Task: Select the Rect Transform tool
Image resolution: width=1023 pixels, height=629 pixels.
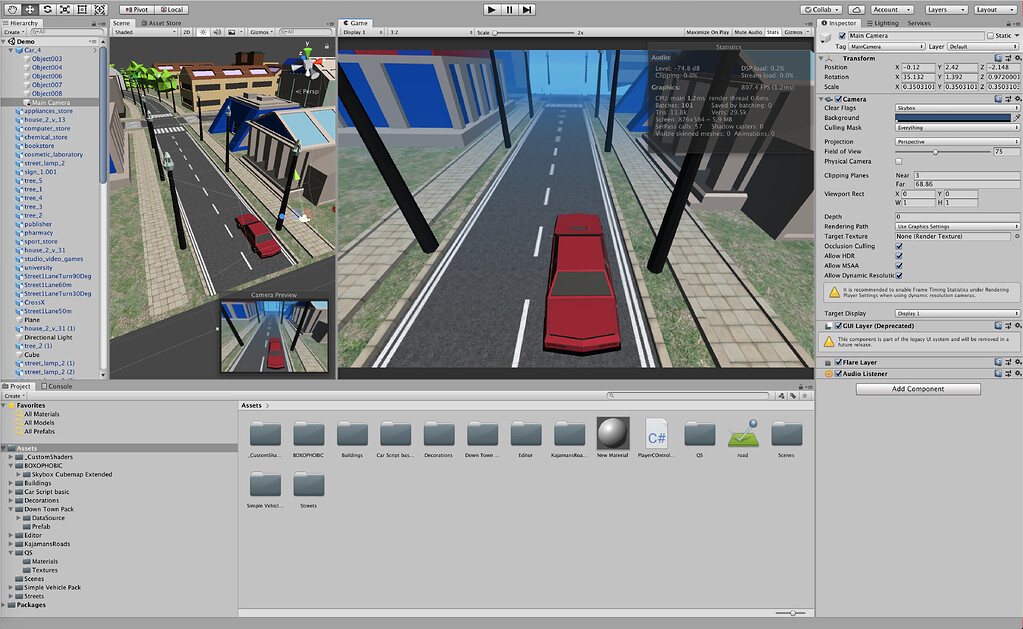Action: pos(81,9)
